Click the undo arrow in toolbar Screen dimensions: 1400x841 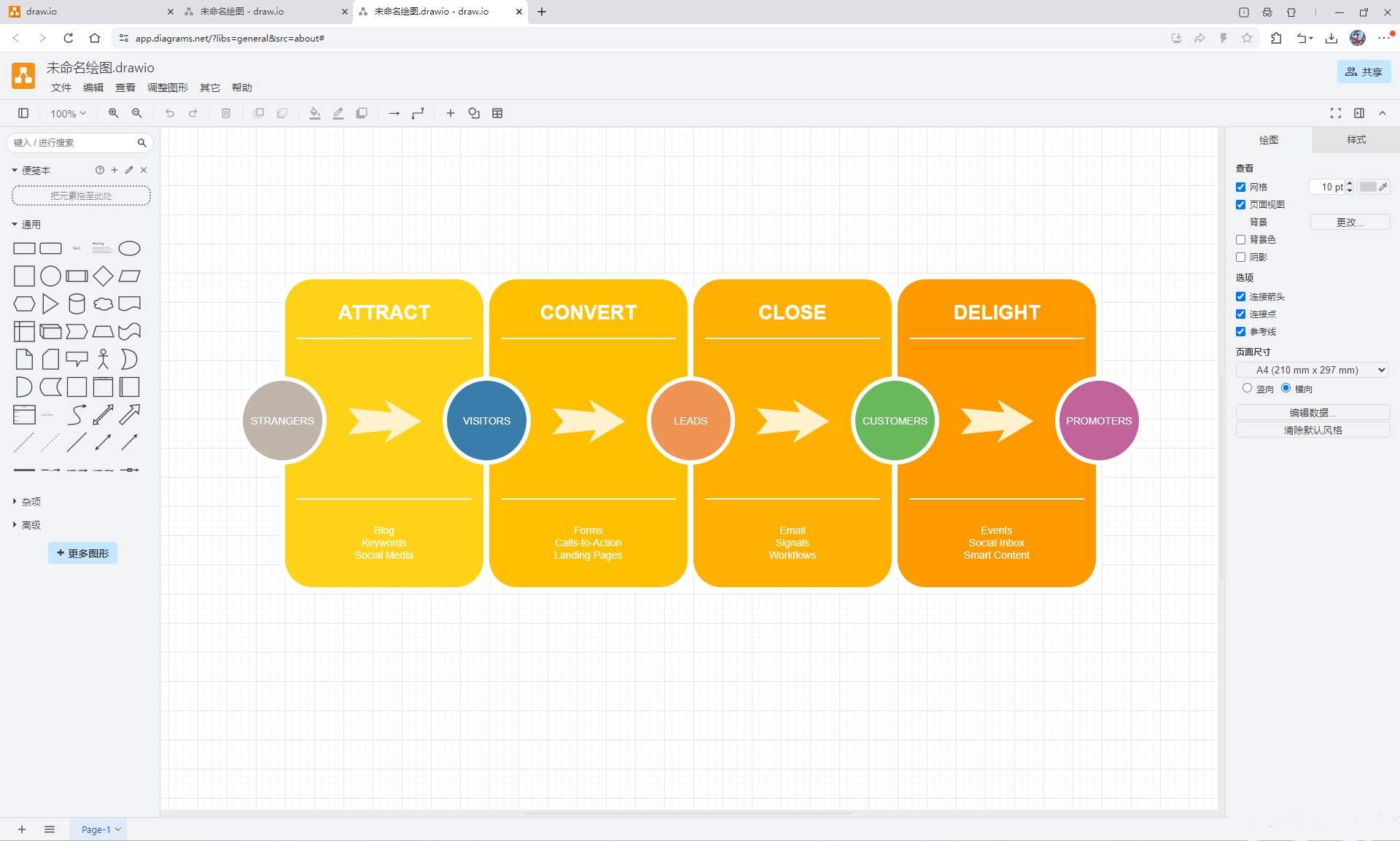170,113
